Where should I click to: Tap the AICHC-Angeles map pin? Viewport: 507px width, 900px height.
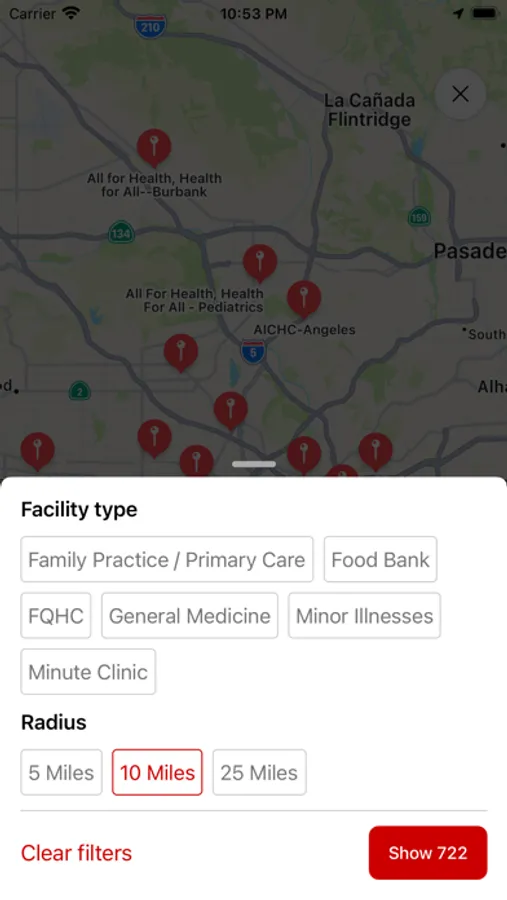304,299
